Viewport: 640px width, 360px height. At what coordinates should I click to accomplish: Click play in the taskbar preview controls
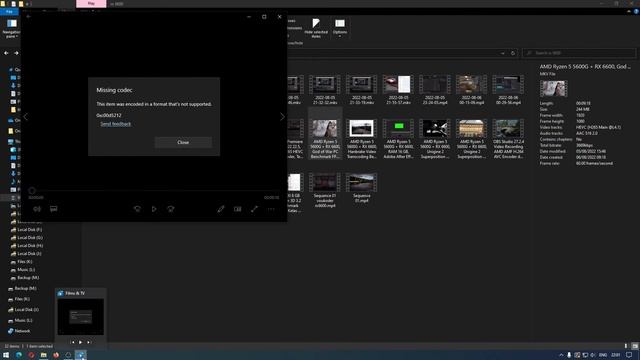point(81,342)
